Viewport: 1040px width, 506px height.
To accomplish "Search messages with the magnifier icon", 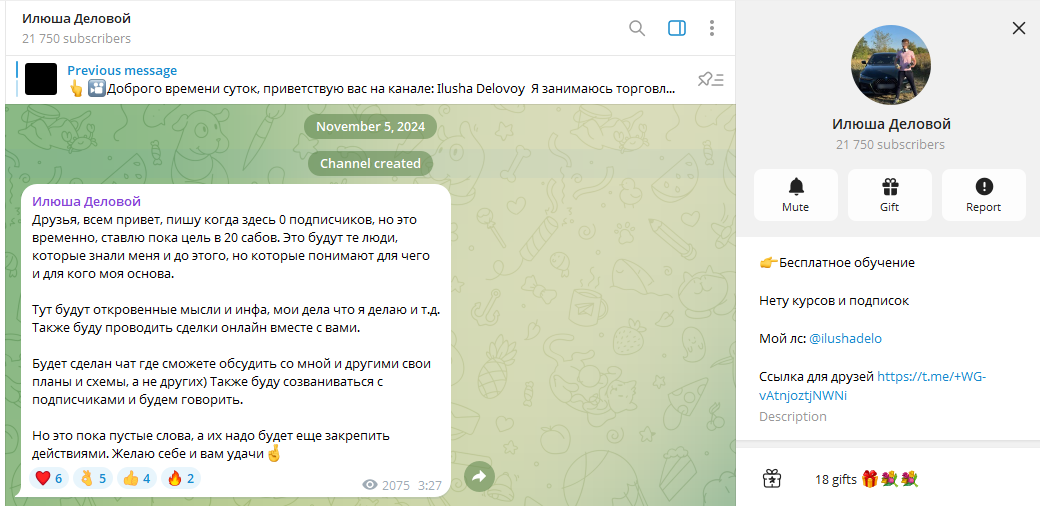I will pyautogui.click(x=637, y=28).
